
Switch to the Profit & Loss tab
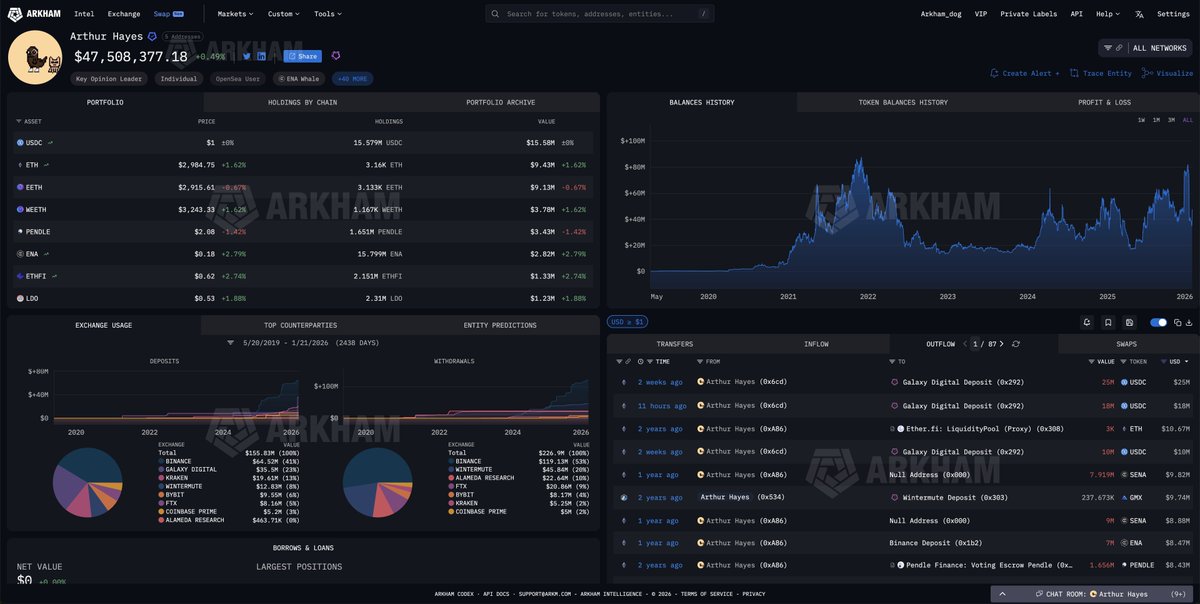pos(1104,102)
